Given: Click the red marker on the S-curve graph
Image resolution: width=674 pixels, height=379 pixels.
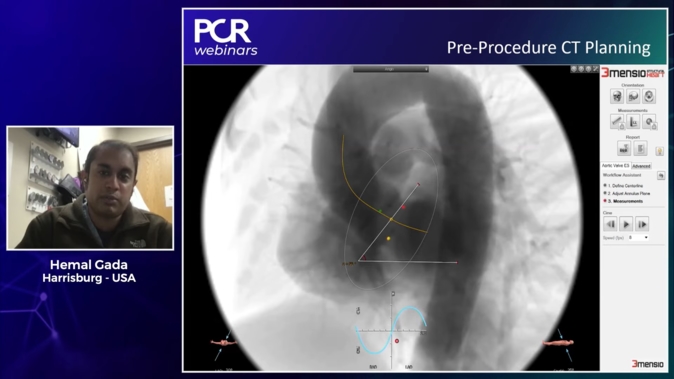Looking at the screenshot, I should [x=397, y=341].
